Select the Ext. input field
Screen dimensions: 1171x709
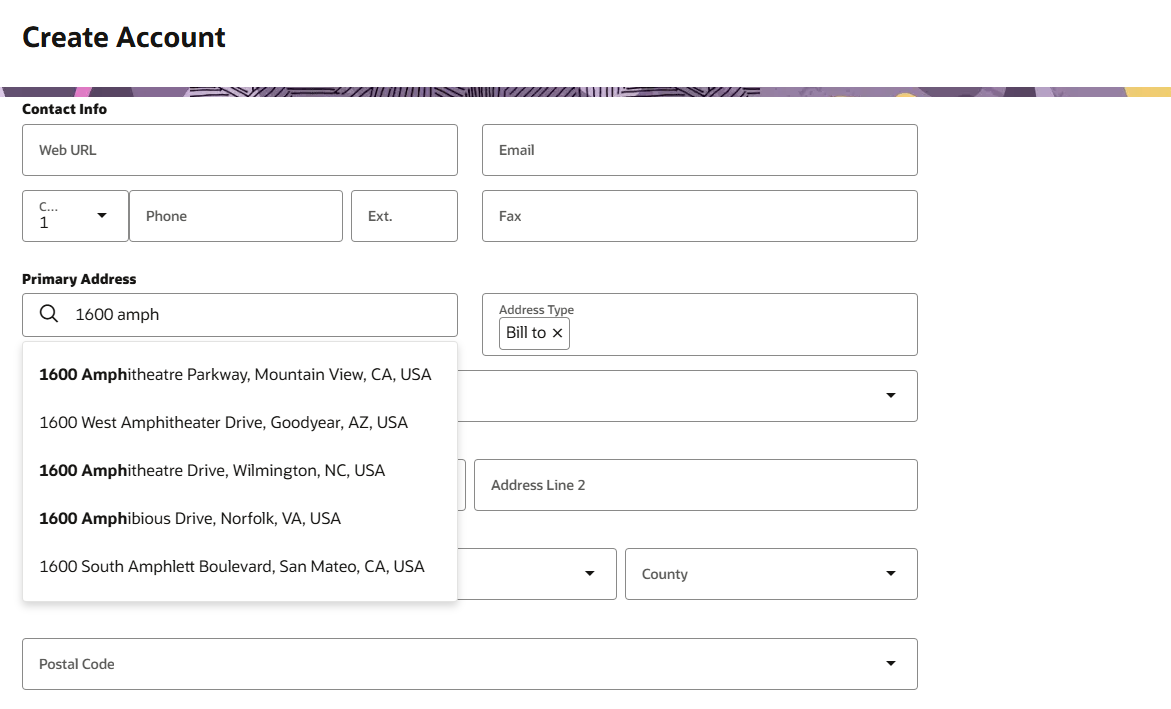pyautogui.click(x=404, y=216)
